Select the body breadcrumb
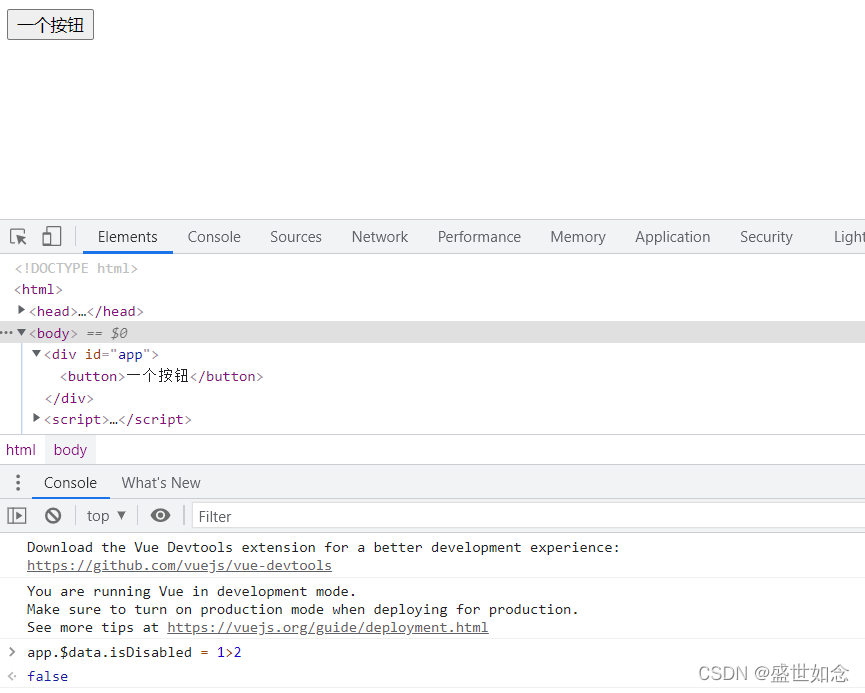Image resolution: width=865 pixels, height=693 pixels. point(71,450)
